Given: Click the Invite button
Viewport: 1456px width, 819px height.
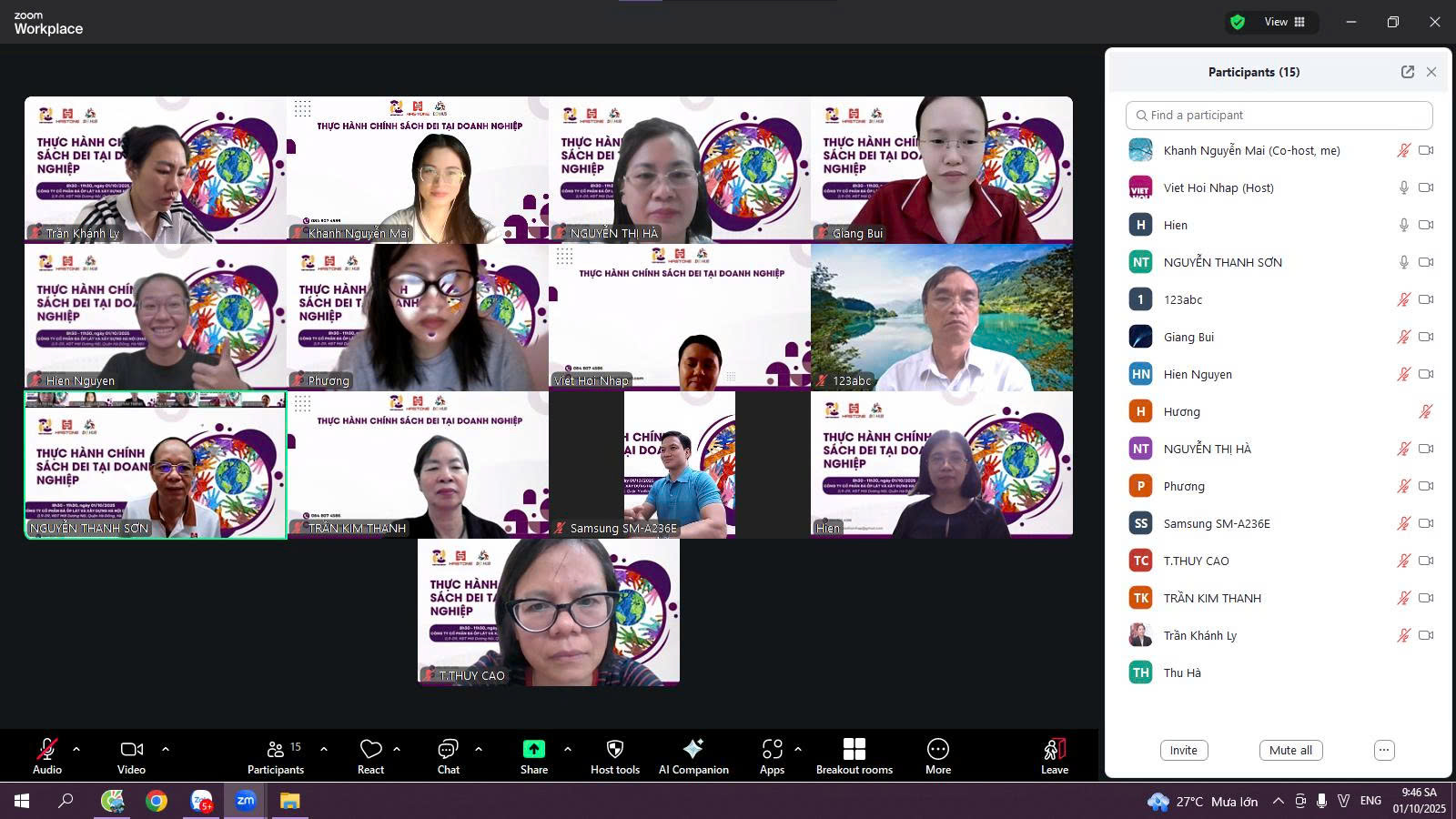Looking at the screenshot, I should click(x=1183, y=750).
